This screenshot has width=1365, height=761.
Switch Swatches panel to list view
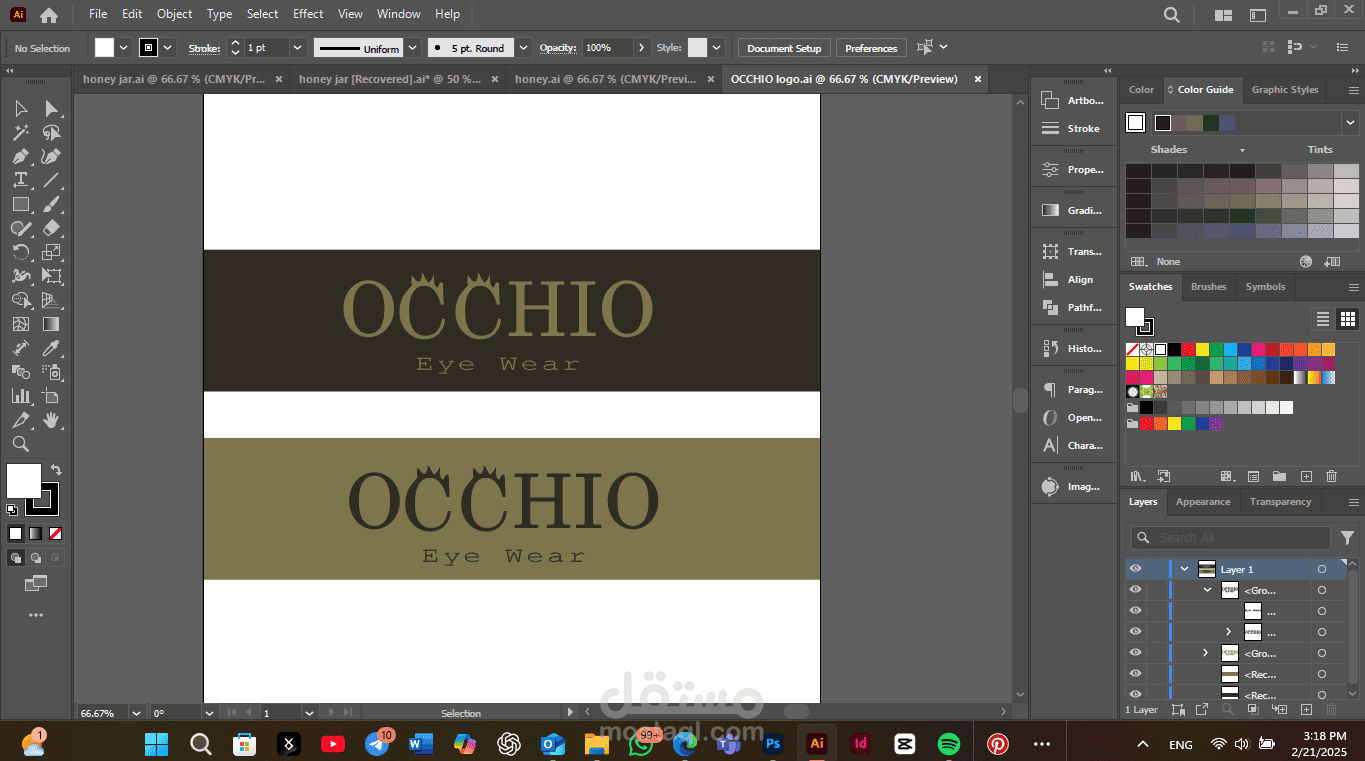click(1322, 319)
